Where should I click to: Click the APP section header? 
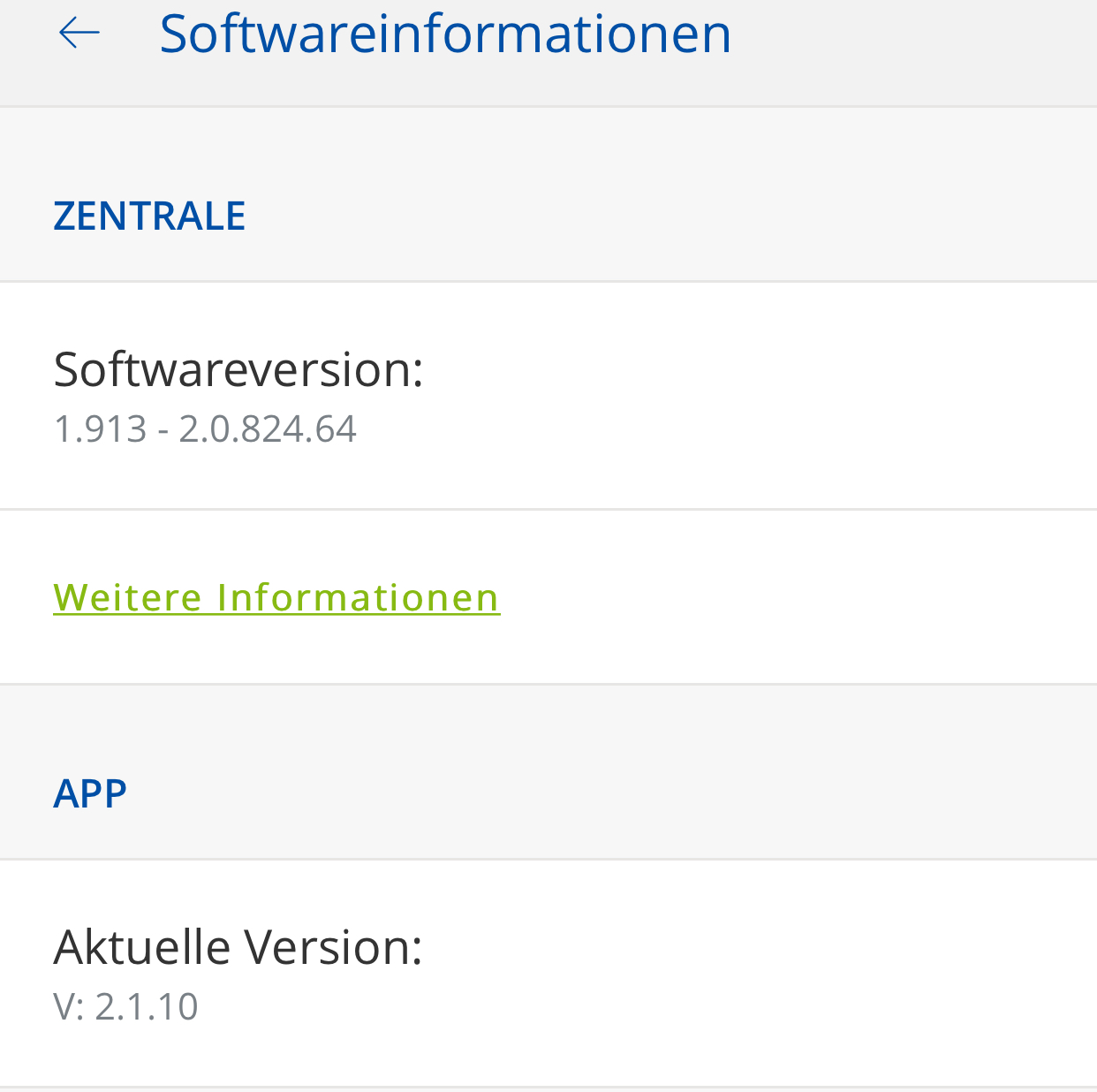(90, 793)
